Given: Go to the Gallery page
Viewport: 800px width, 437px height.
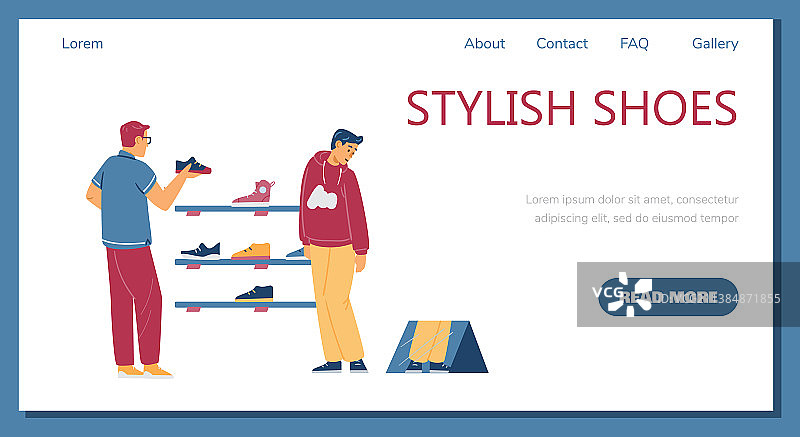Looking at the screenshot, I should pyautogui.click(x=715, y=44).
